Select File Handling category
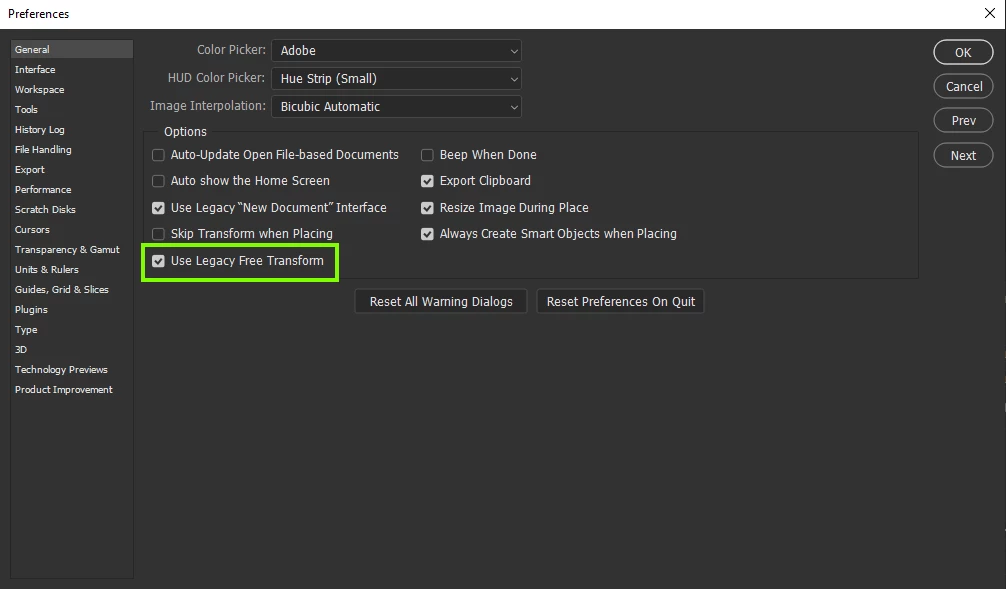This screenshot has height=589, width=1006. pos(43,149)
